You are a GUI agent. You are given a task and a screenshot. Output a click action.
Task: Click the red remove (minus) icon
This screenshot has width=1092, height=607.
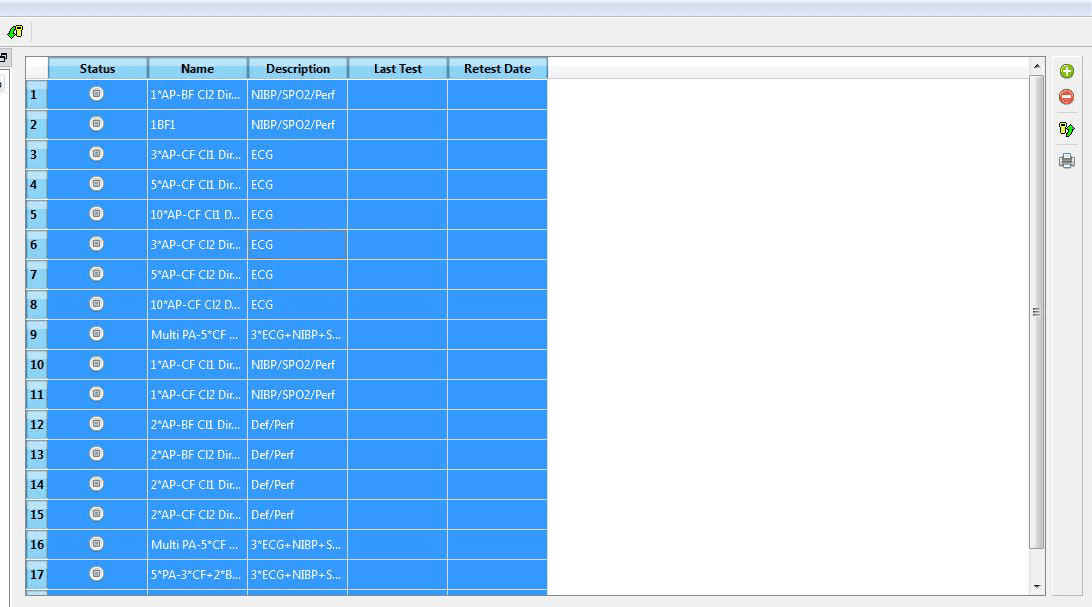[x=1067, y=97]
